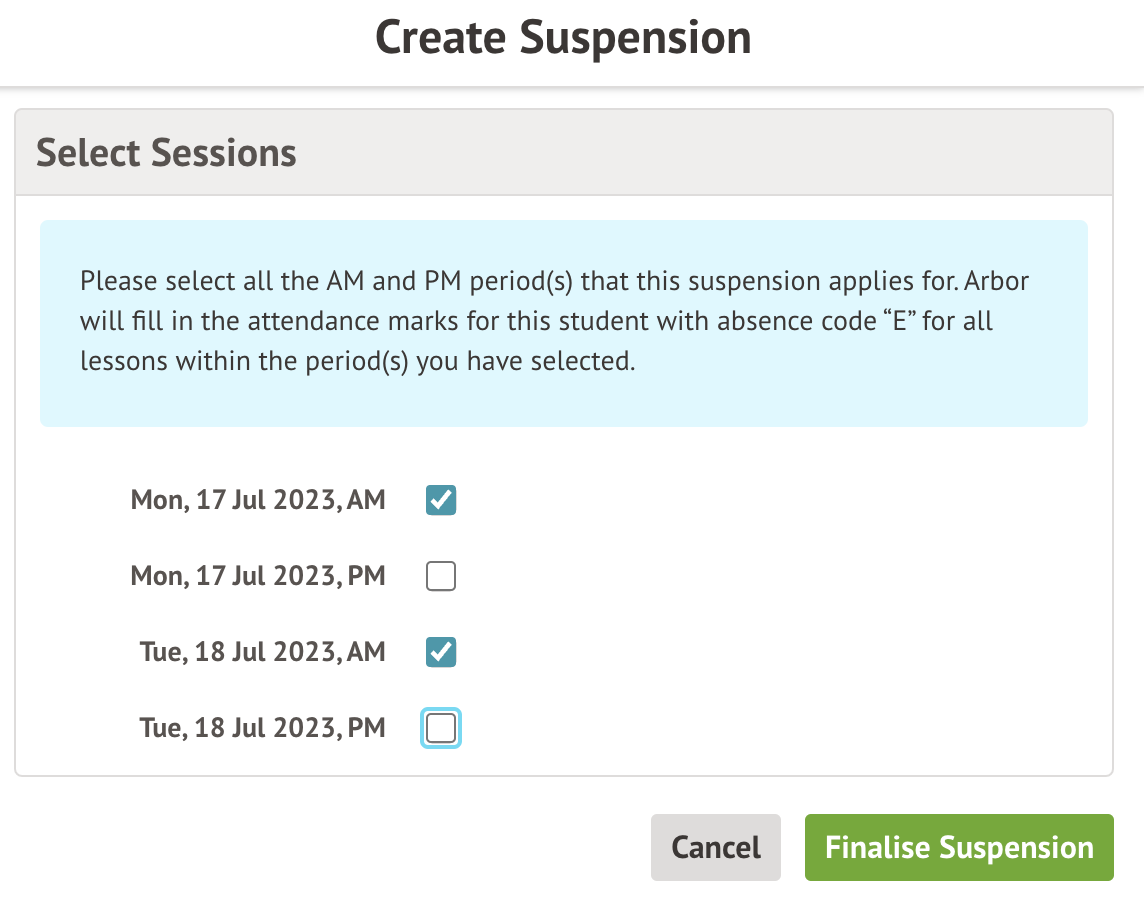Click "you have selected" at the notice end
This screenshot has height=900, width=1144.
[x=524, y=361]
